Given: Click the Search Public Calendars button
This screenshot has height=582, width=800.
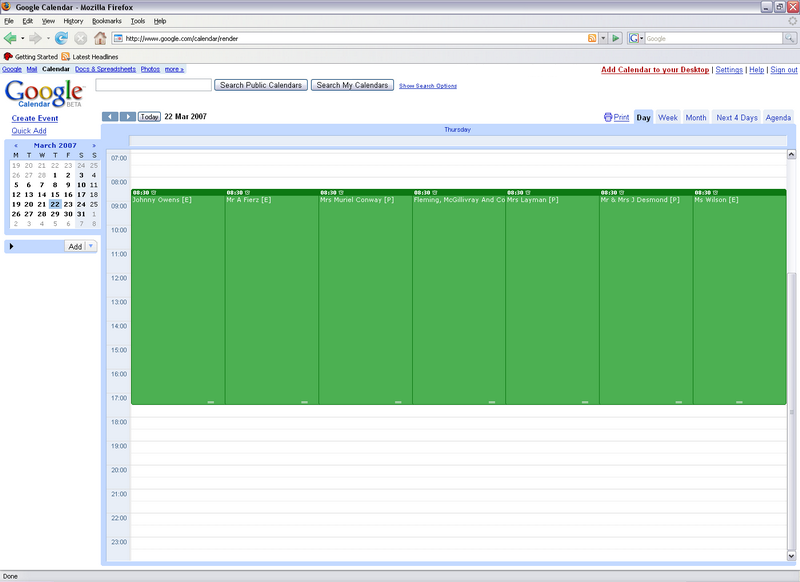Looking at the screenshot, I should click(260, 85).
